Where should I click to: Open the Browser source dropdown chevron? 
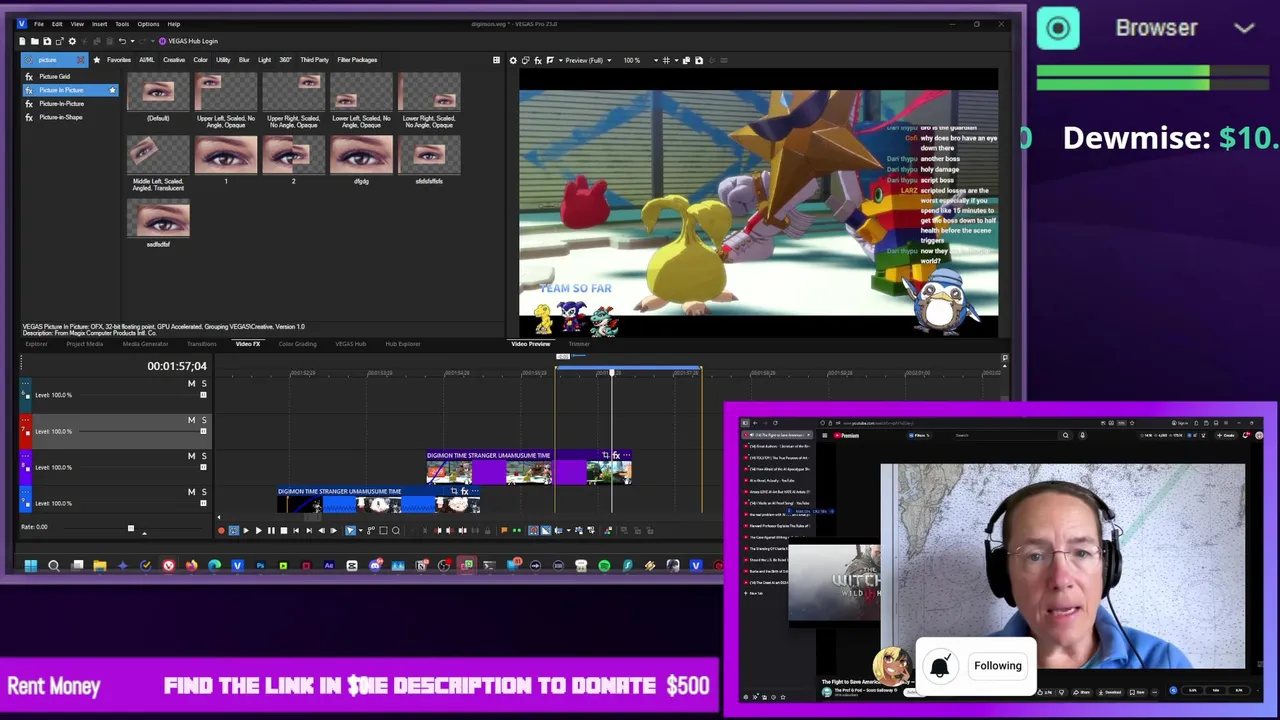[1245, 28]
